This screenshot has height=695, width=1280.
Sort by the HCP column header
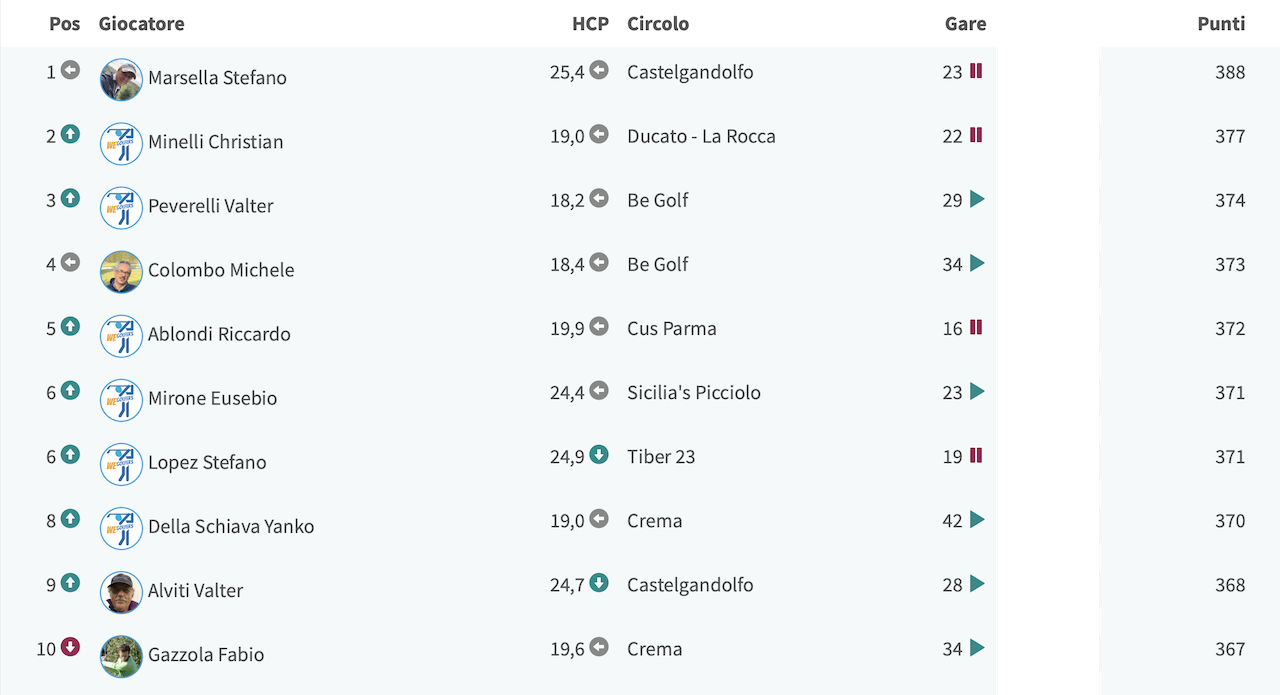pos(590,24)
